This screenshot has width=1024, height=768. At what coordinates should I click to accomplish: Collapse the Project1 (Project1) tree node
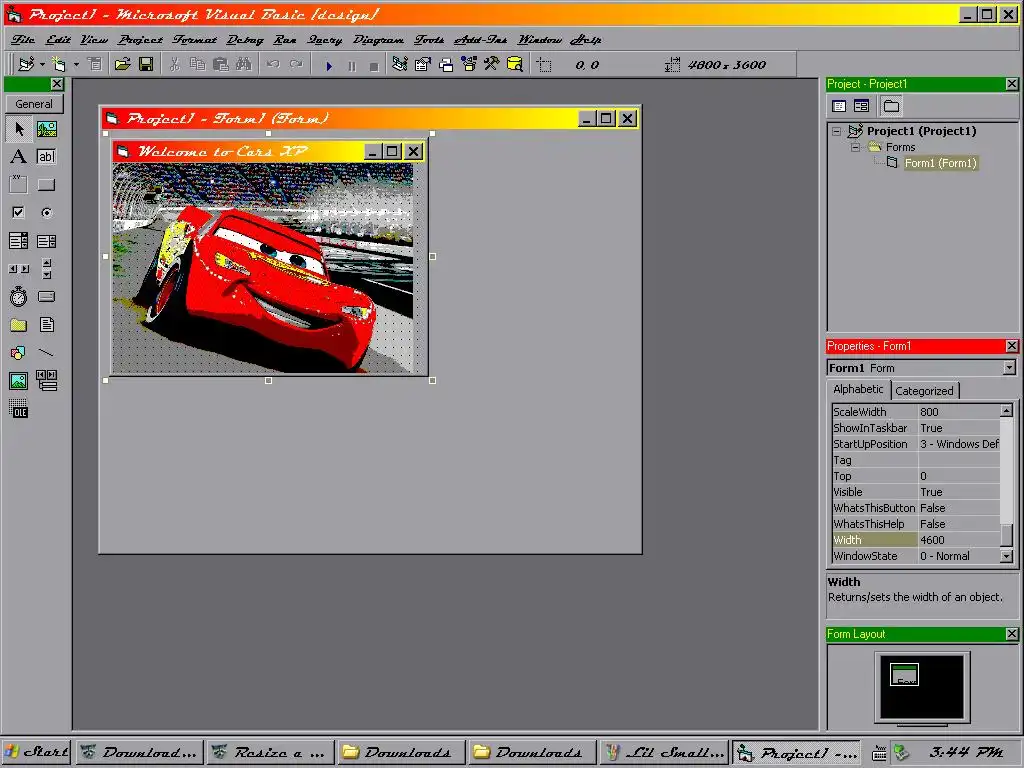(x=837, y=131)
